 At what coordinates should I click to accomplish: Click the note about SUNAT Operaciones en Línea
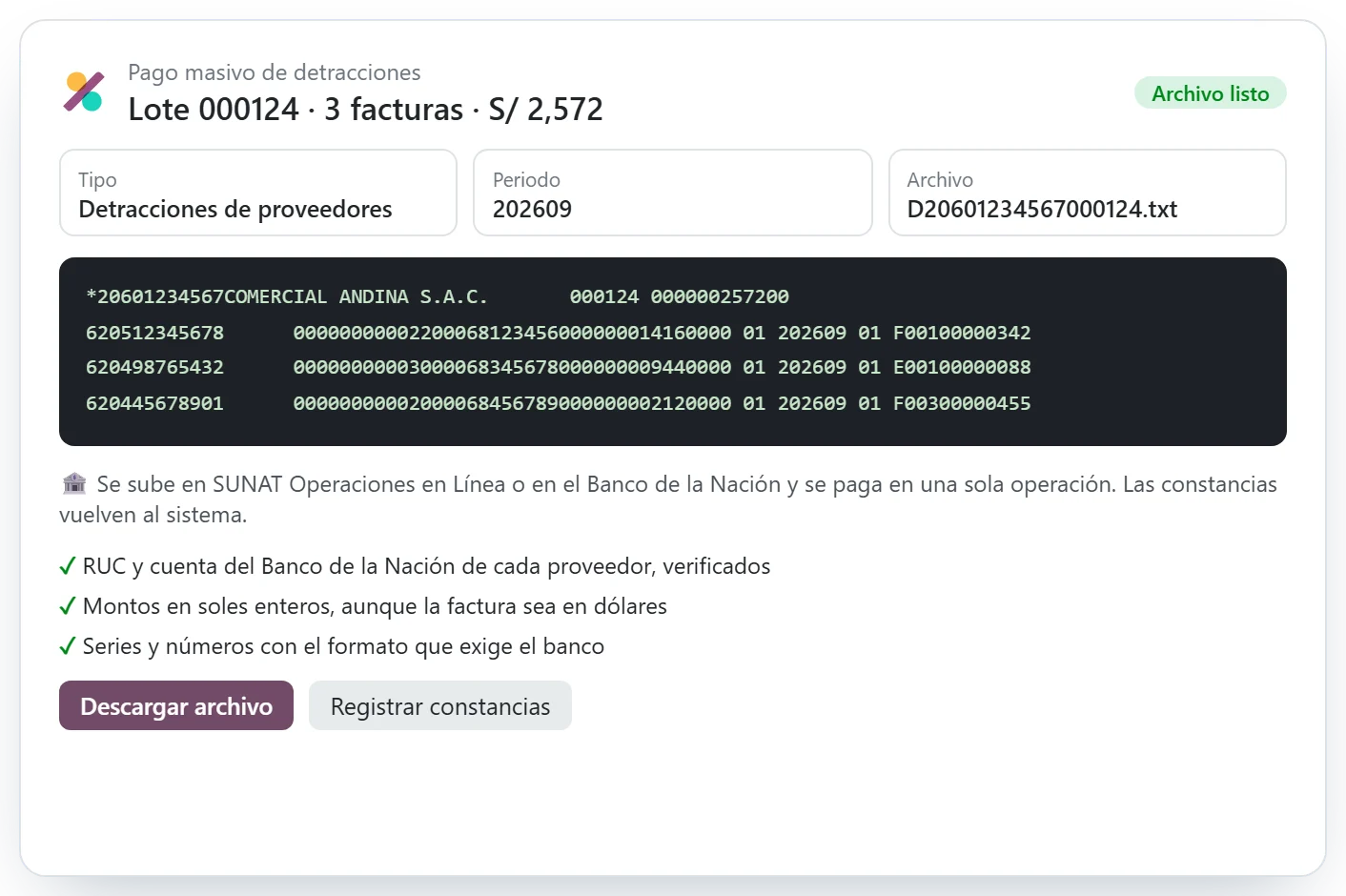[668, 499]
